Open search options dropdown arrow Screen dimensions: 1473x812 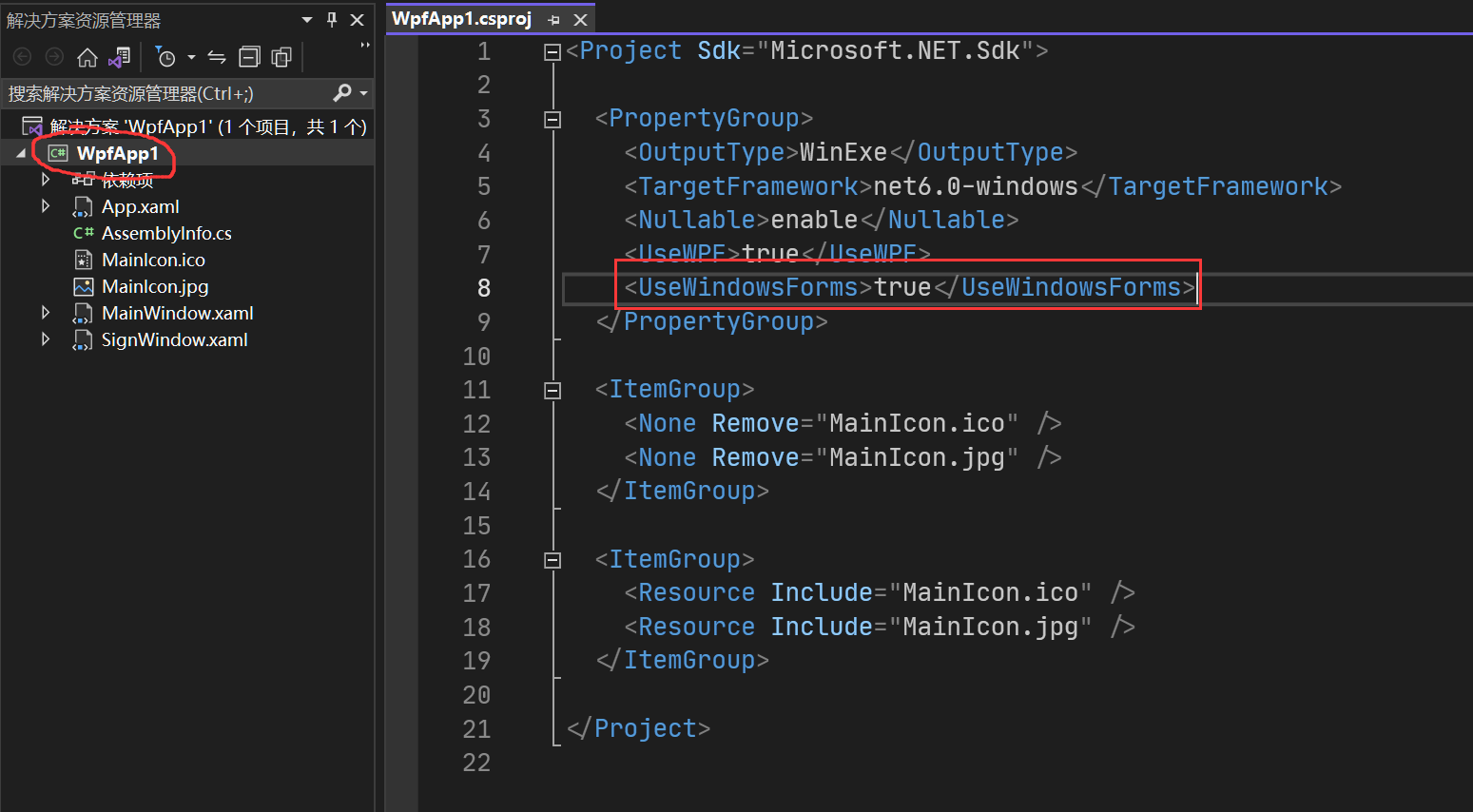pos(364,93)
